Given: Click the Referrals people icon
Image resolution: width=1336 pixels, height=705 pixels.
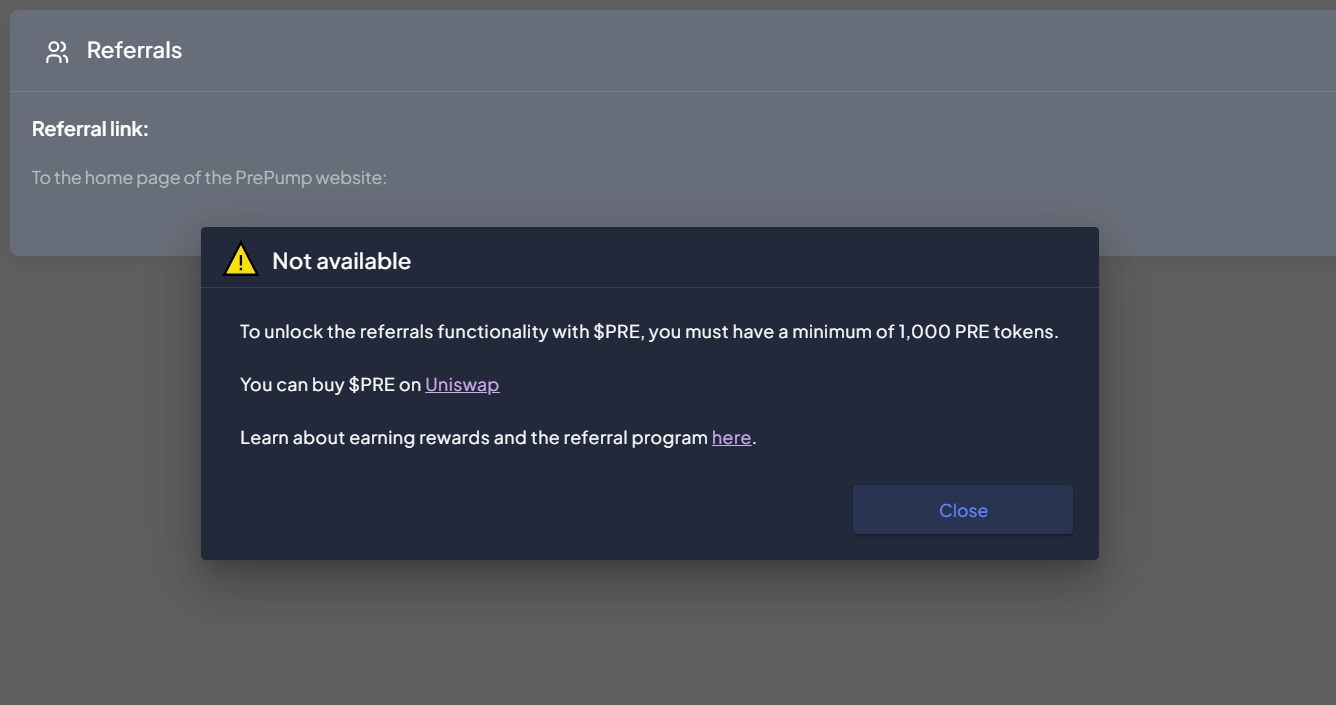Looking at the screenshot, I should pos(57,52).
